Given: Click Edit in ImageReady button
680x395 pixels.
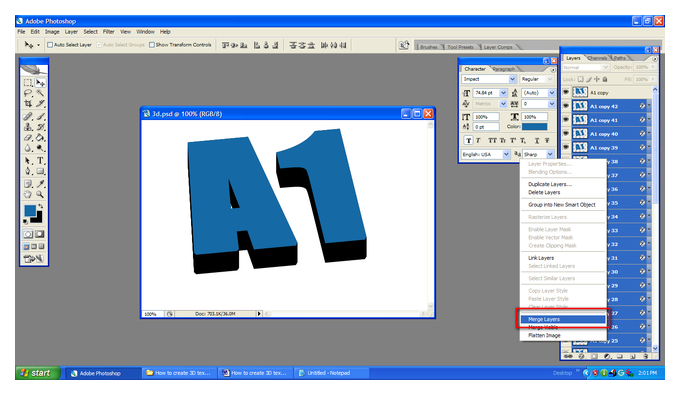Looking at the screenshot, I should tap(34, 259).
